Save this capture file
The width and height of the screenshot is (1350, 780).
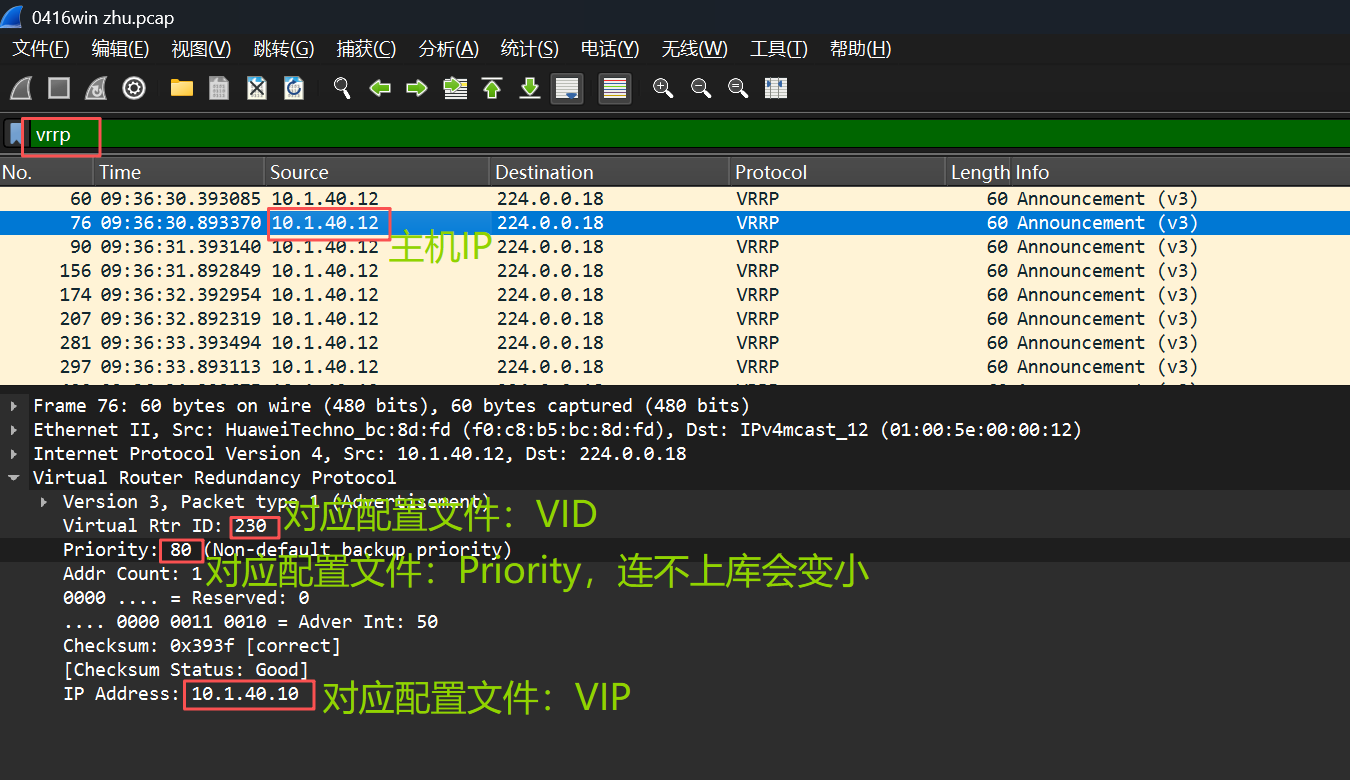point(219,88)
